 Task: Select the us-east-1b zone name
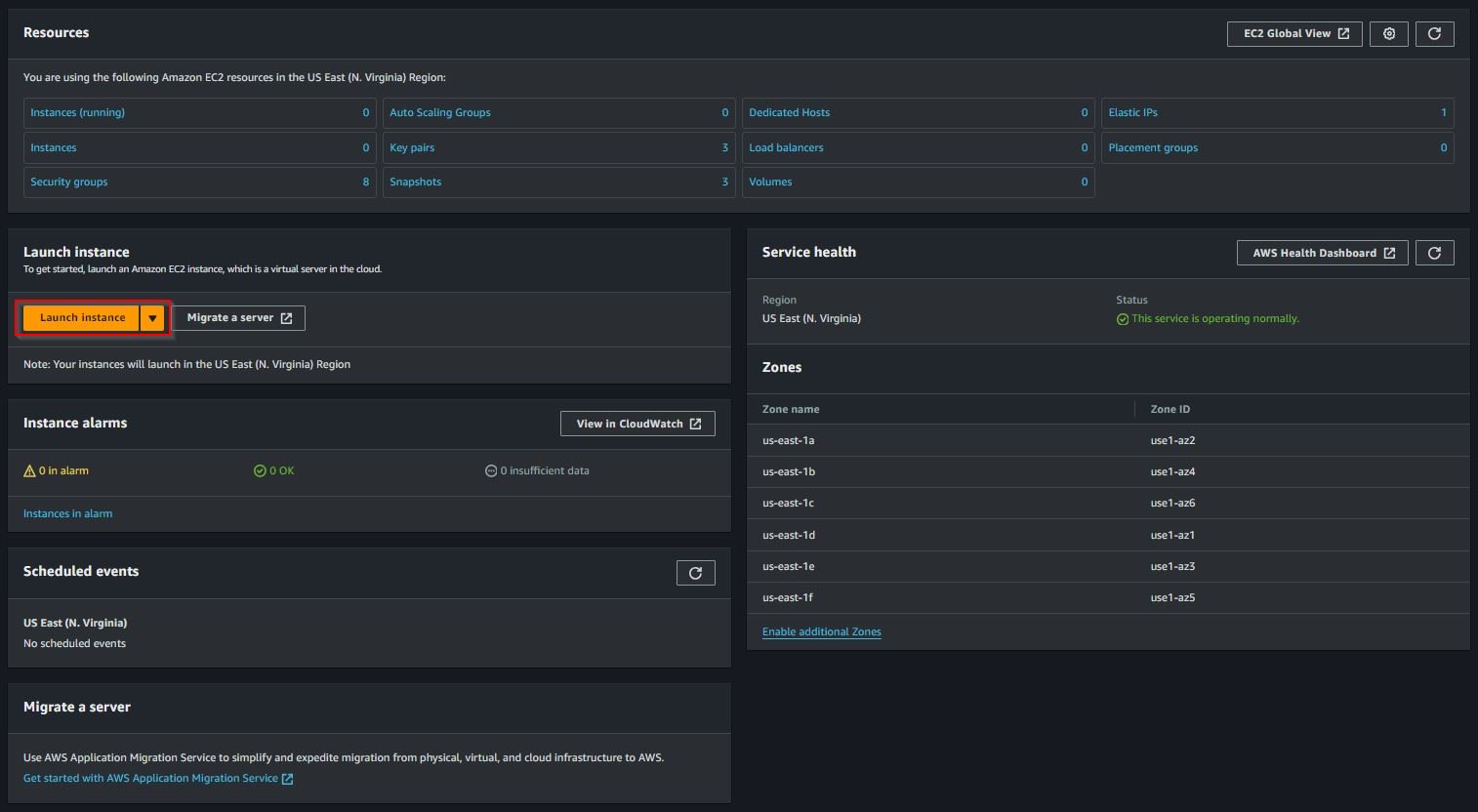[x=789, y=471]
